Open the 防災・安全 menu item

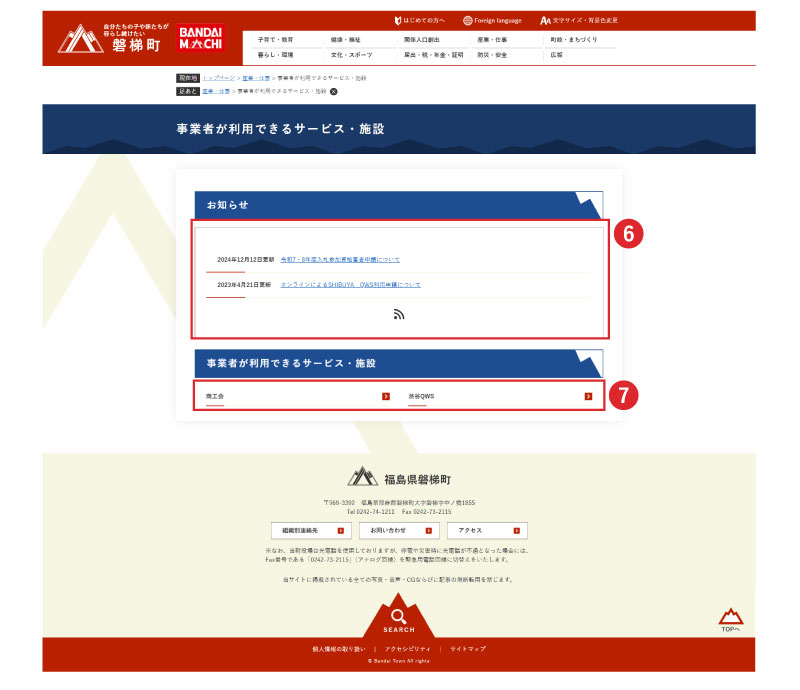pyautogui.click(x=491, y=55)
